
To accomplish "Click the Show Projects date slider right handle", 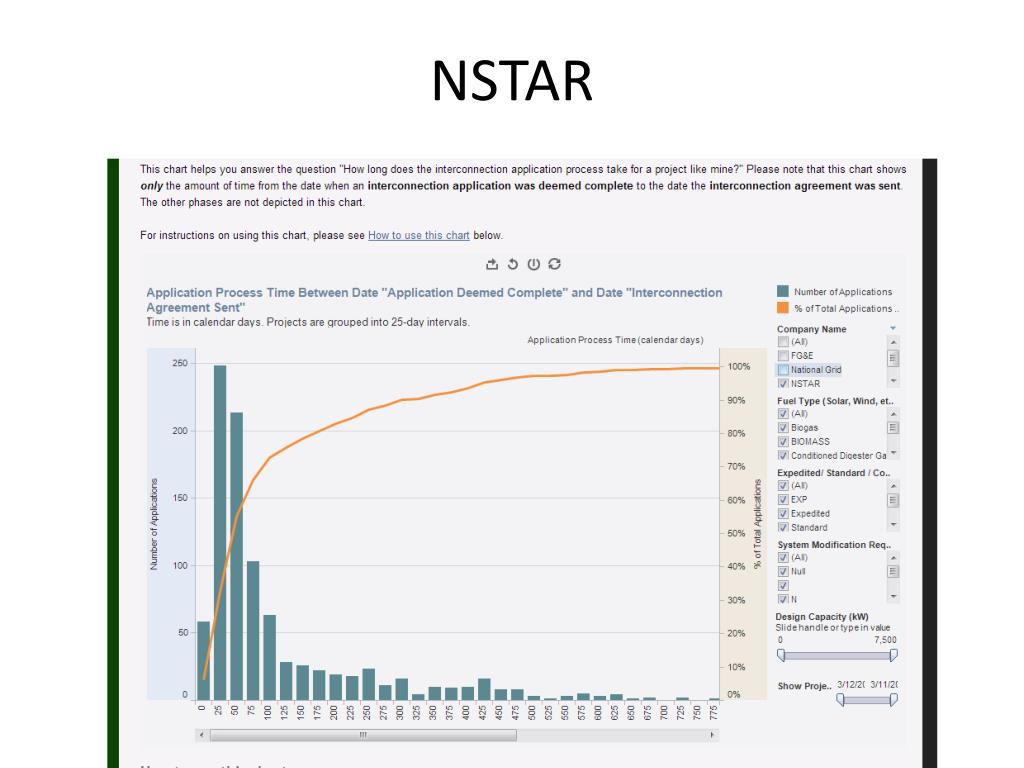I will [x=893, y=700].
